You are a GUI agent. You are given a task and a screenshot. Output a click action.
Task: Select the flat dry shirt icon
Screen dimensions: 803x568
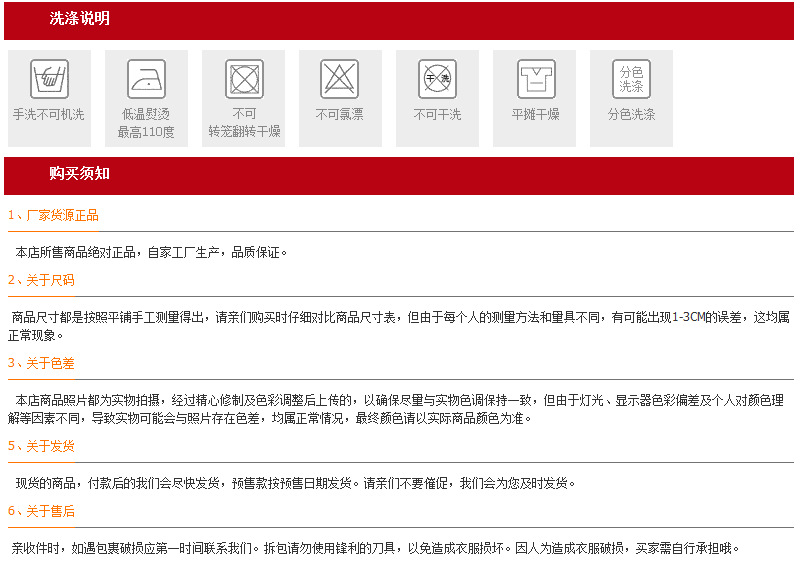click(x=536, y=78)
